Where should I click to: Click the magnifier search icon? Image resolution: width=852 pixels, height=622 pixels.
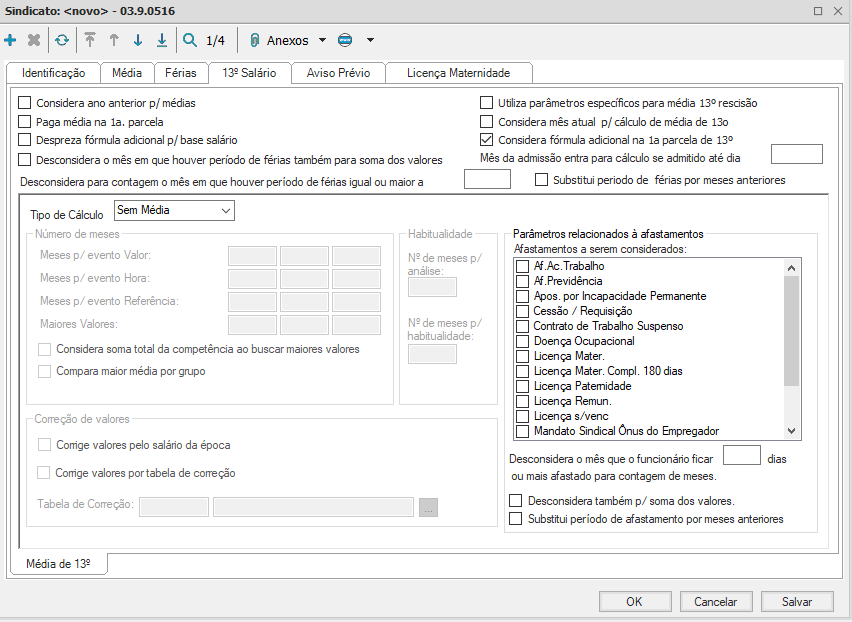pyautogui.click(x=190, y=41)
